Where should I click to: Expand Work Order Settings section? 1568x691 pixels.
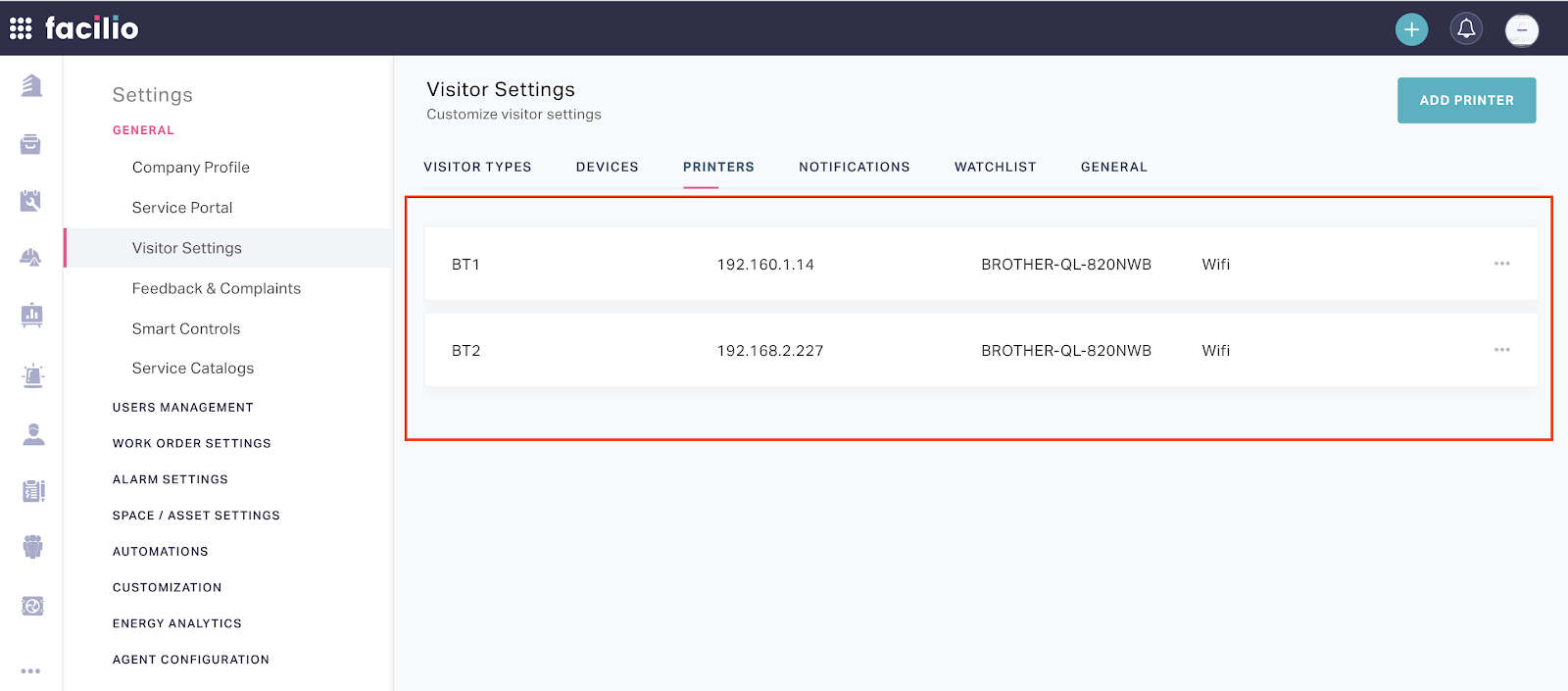pos(192,443)
